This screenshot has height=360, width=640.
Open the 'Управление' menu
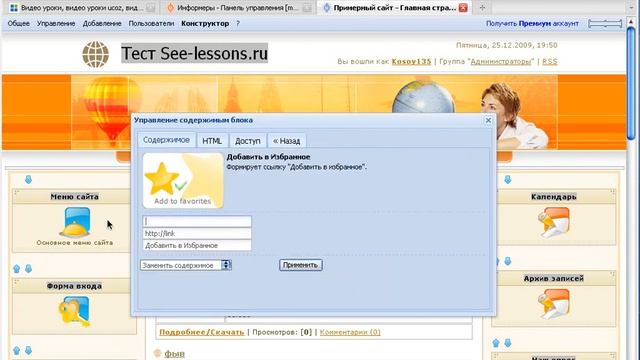(x=56, y=24)
